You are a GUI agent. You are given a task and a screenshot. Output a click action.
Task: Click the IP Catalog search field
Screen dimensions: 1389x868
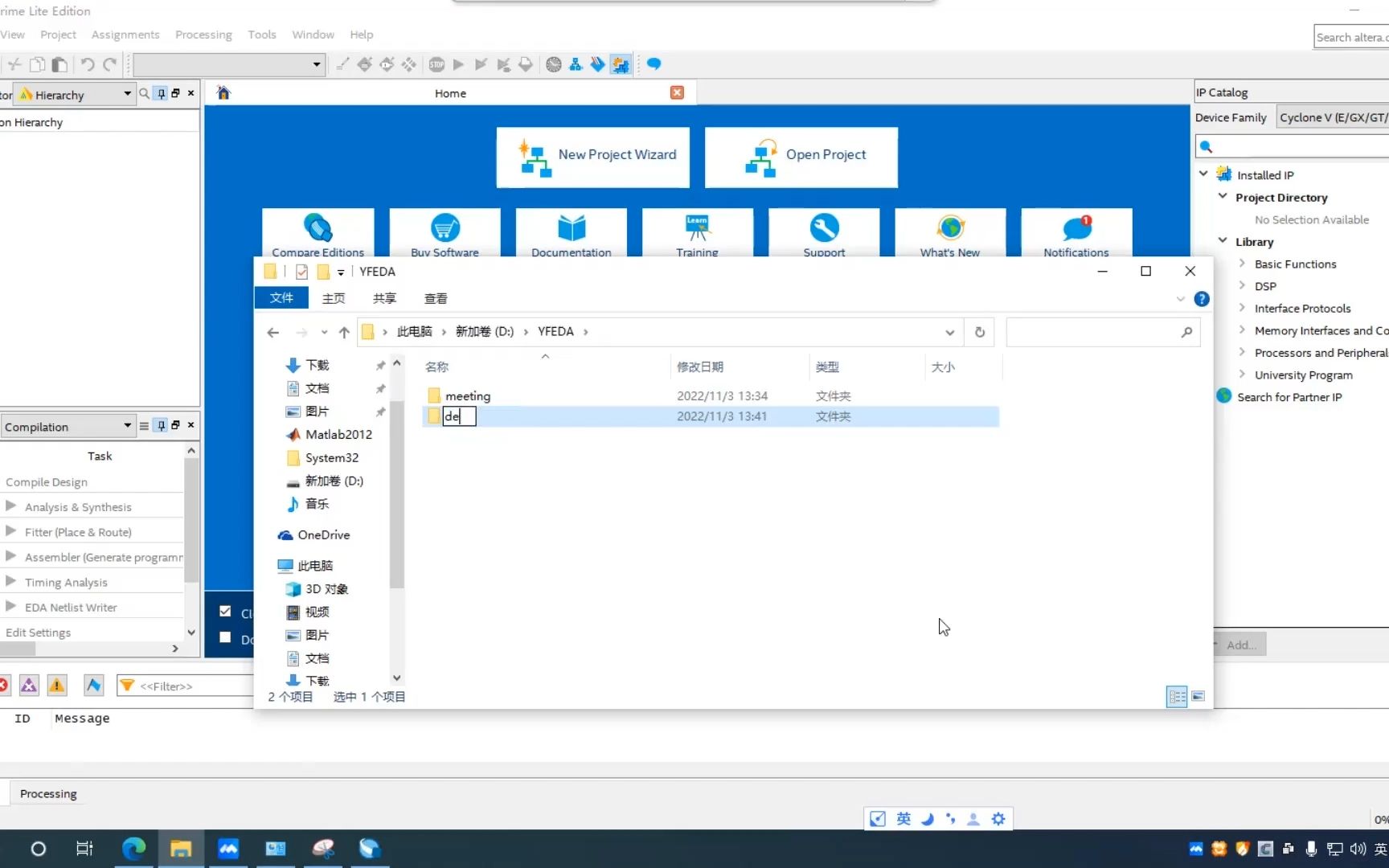click(x=1293, y=146)
